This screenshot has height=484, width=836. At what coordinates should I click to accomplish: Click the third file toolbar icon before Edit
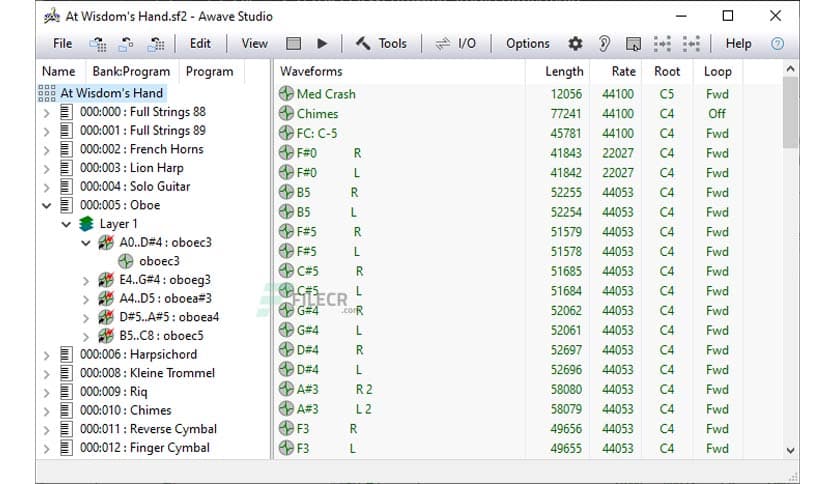pos(156,44)
